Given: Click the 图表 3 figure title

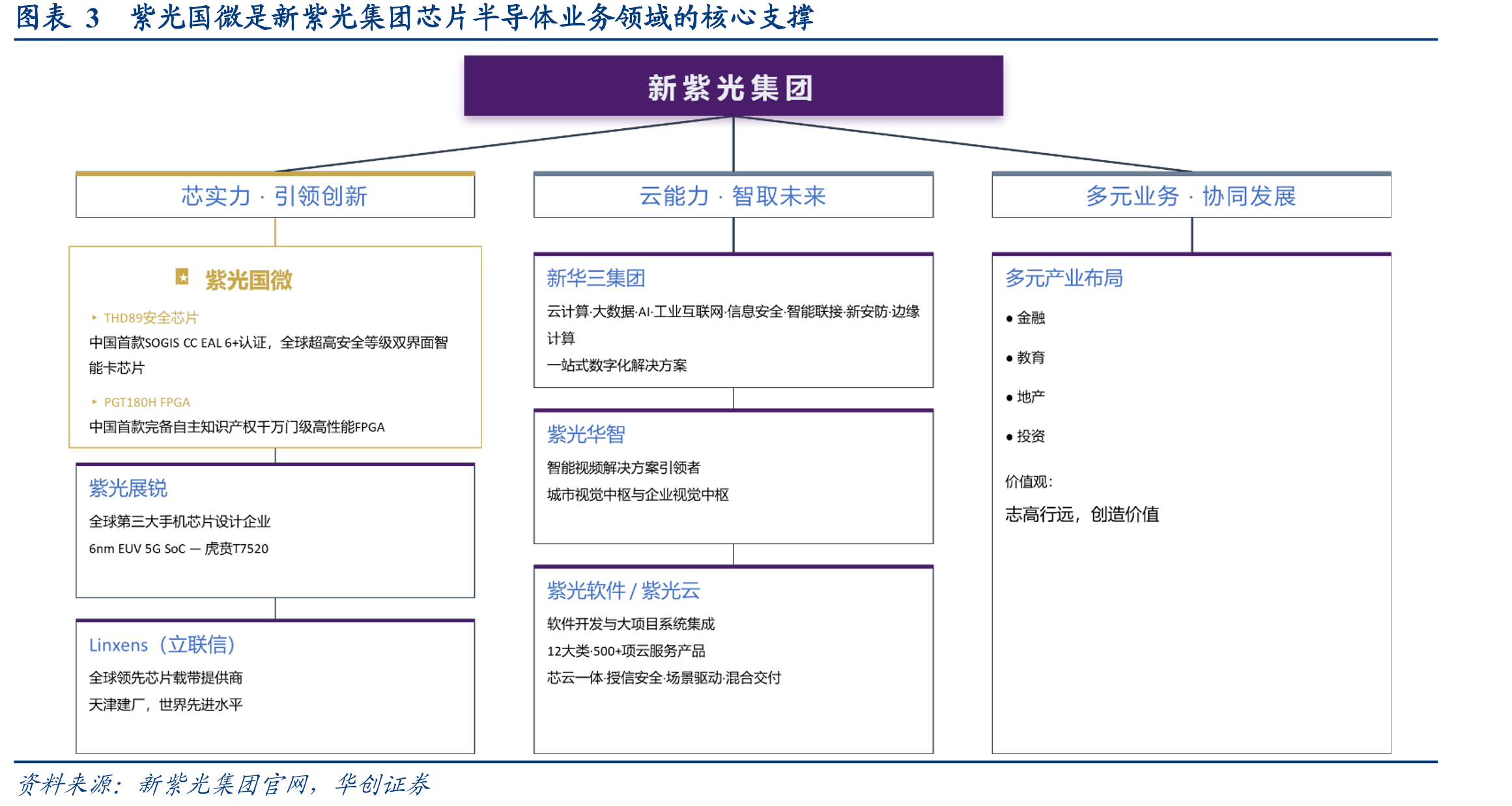Looking at the screenshot, I should coord(414,18).
